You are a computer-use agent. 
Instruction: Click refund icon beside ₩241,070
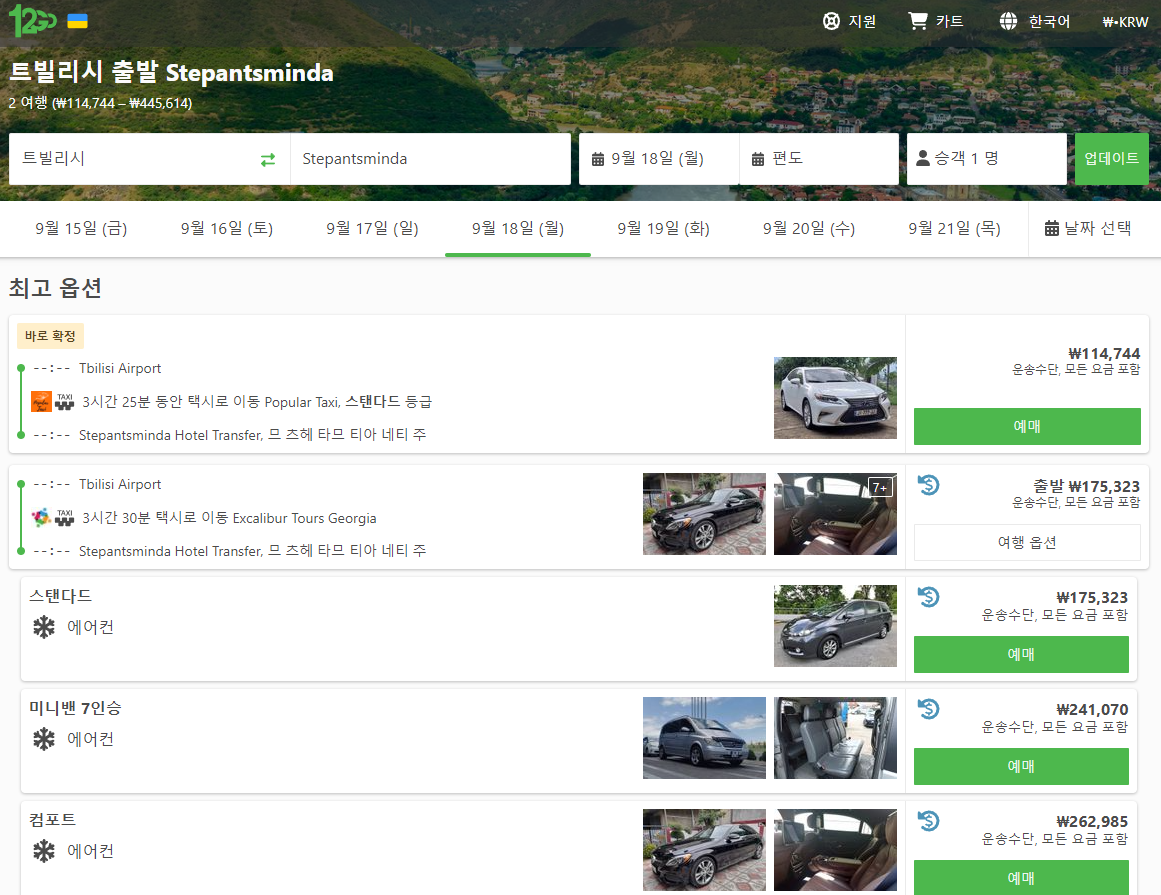point(929,709)
